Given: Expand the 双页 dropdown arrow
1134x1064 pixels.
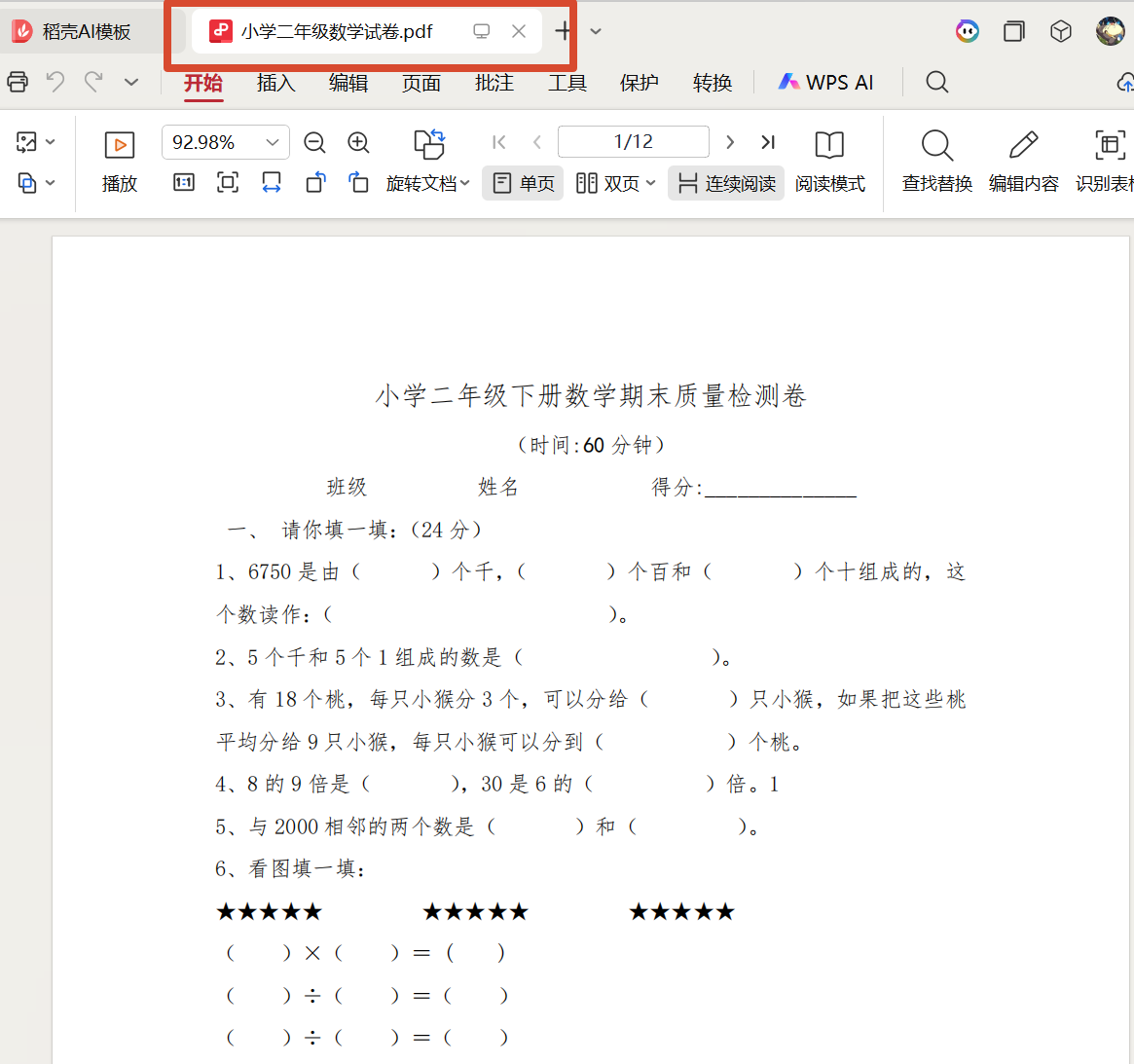Looking at the screenshot, I should 651,183.
